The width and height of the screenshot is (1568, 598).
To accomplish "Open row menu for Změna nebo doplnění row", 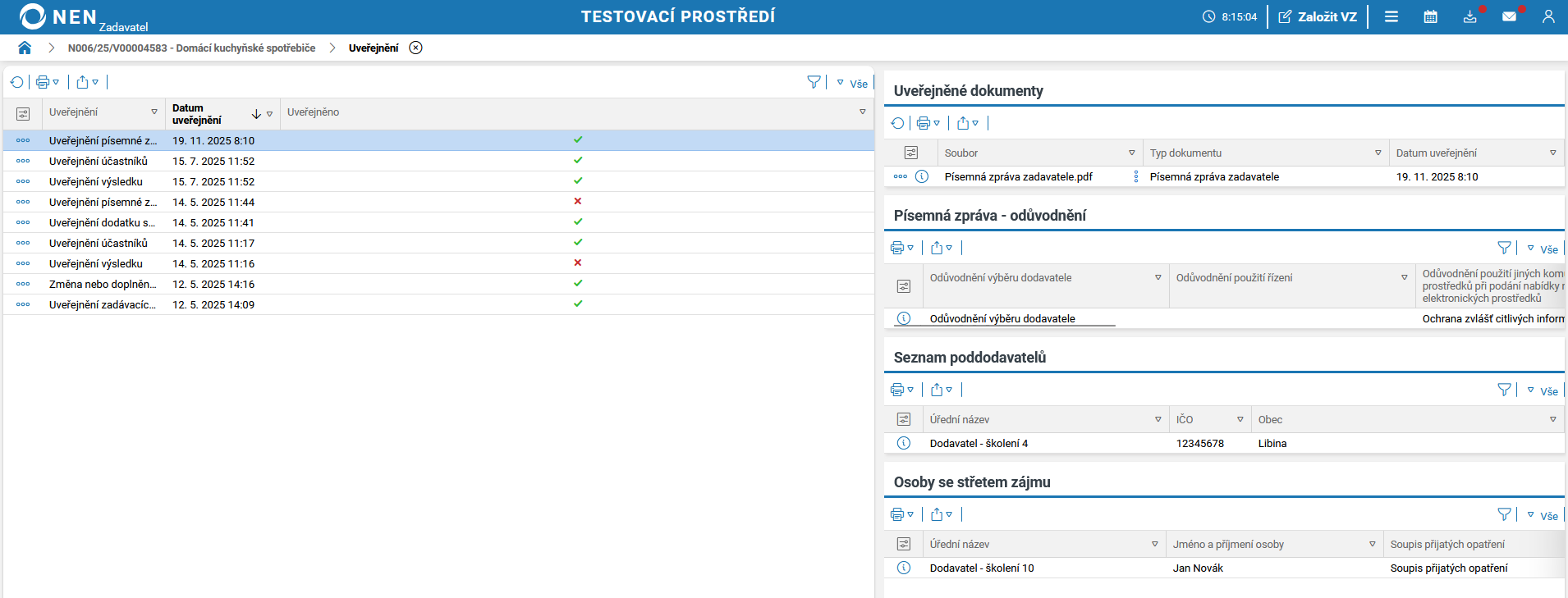I will tap(23, 284).
